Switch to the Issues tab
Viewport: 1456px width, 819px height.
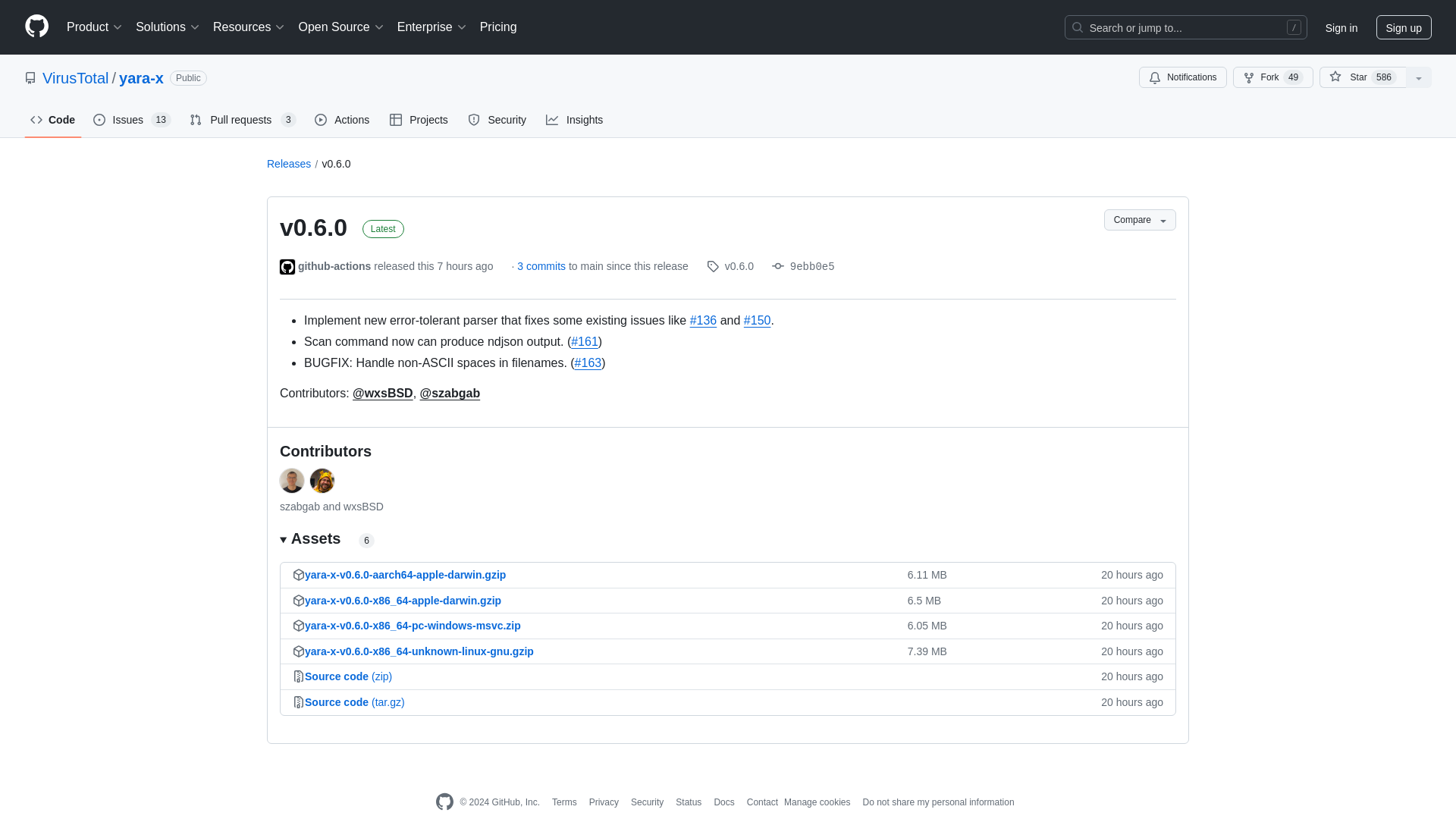pos(132,121)
